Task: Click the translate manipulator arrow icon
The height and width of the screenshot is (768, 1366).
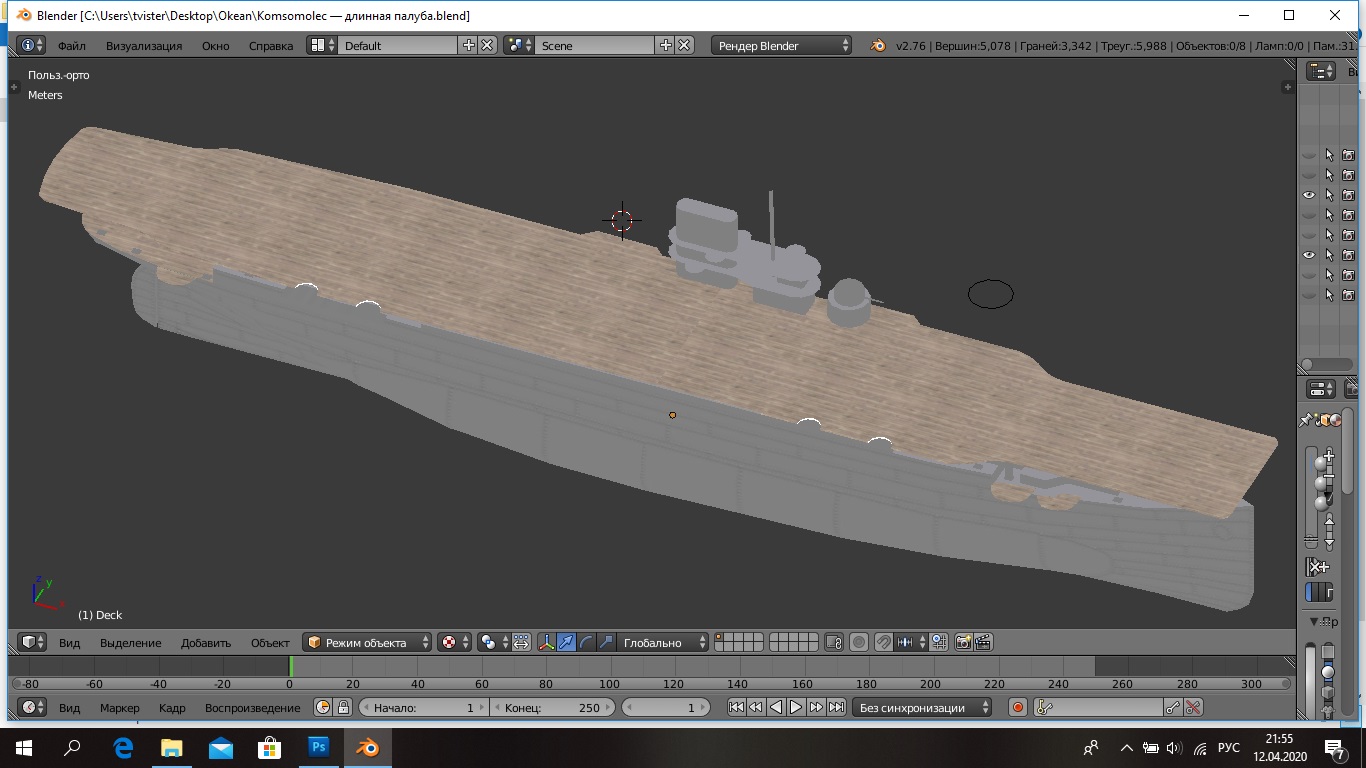Action: (567, 642)
